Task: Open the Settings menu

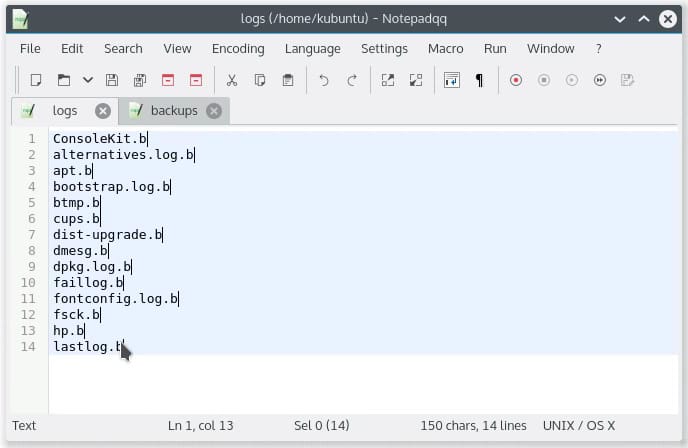Action: [x=384, y=49]
